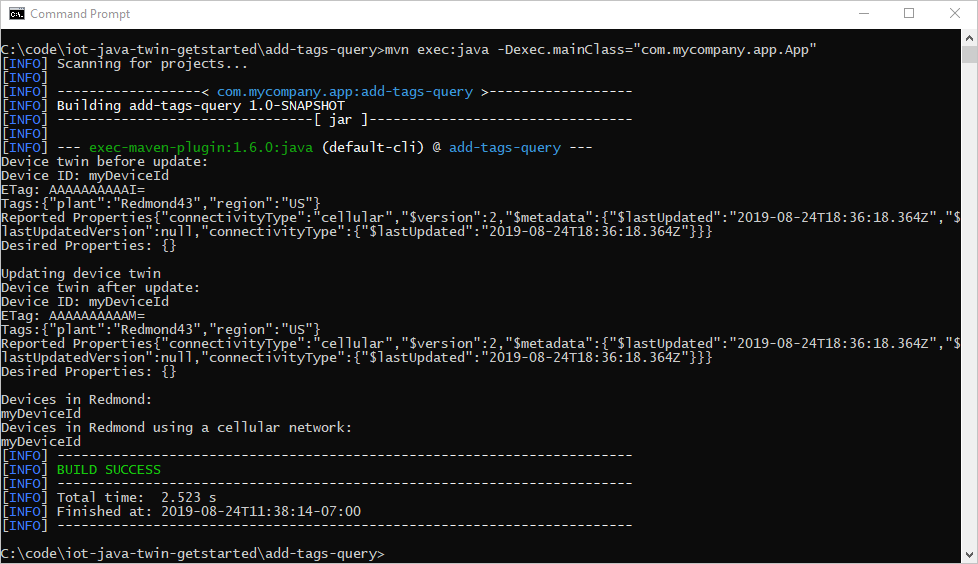Close the Command Prompt window
The height and width of the screenshot is (564, 978).
pos(954,14)
